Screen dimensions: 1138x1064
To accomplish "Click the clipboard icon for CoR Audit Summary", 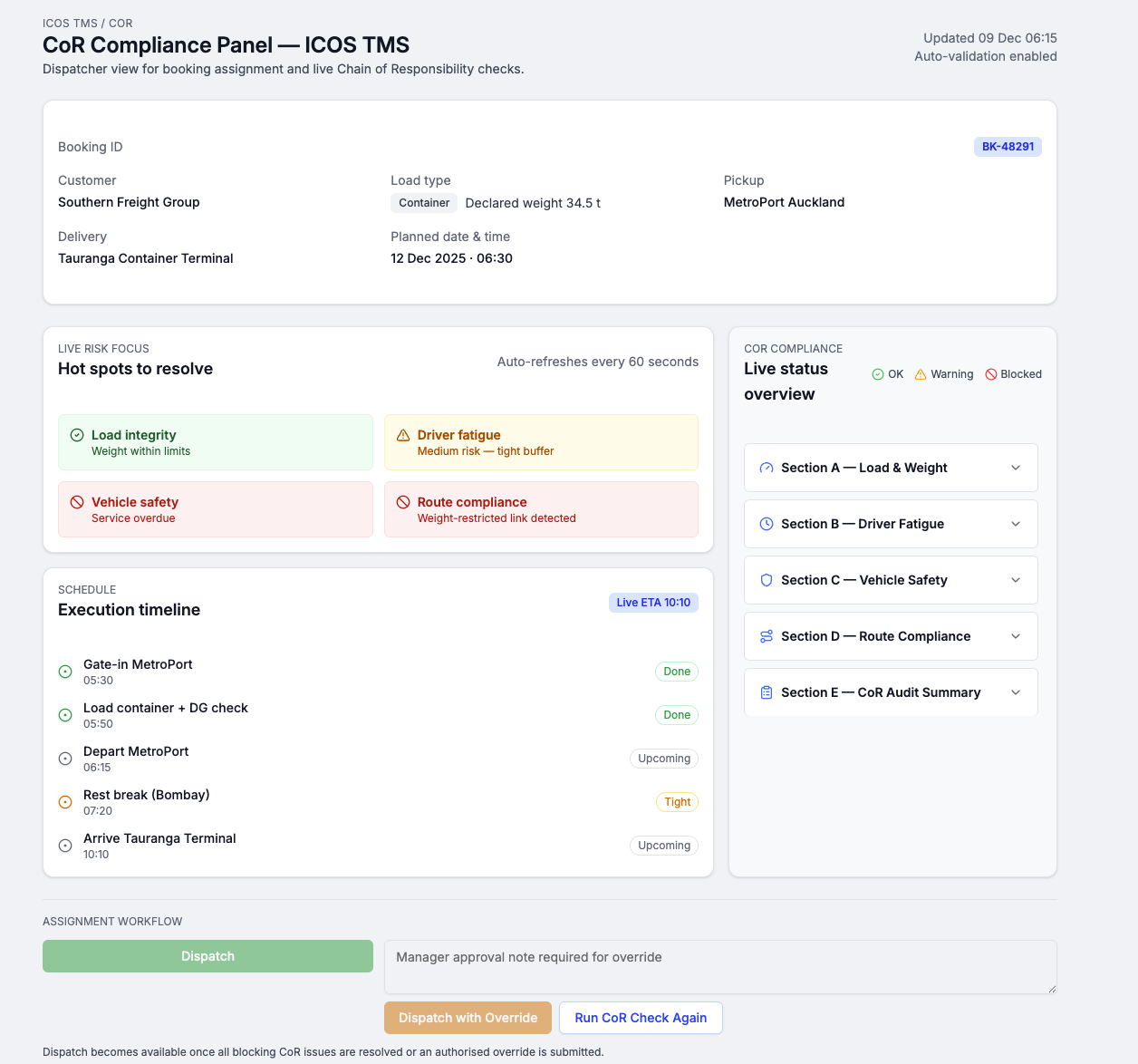I will coord(767,693).
